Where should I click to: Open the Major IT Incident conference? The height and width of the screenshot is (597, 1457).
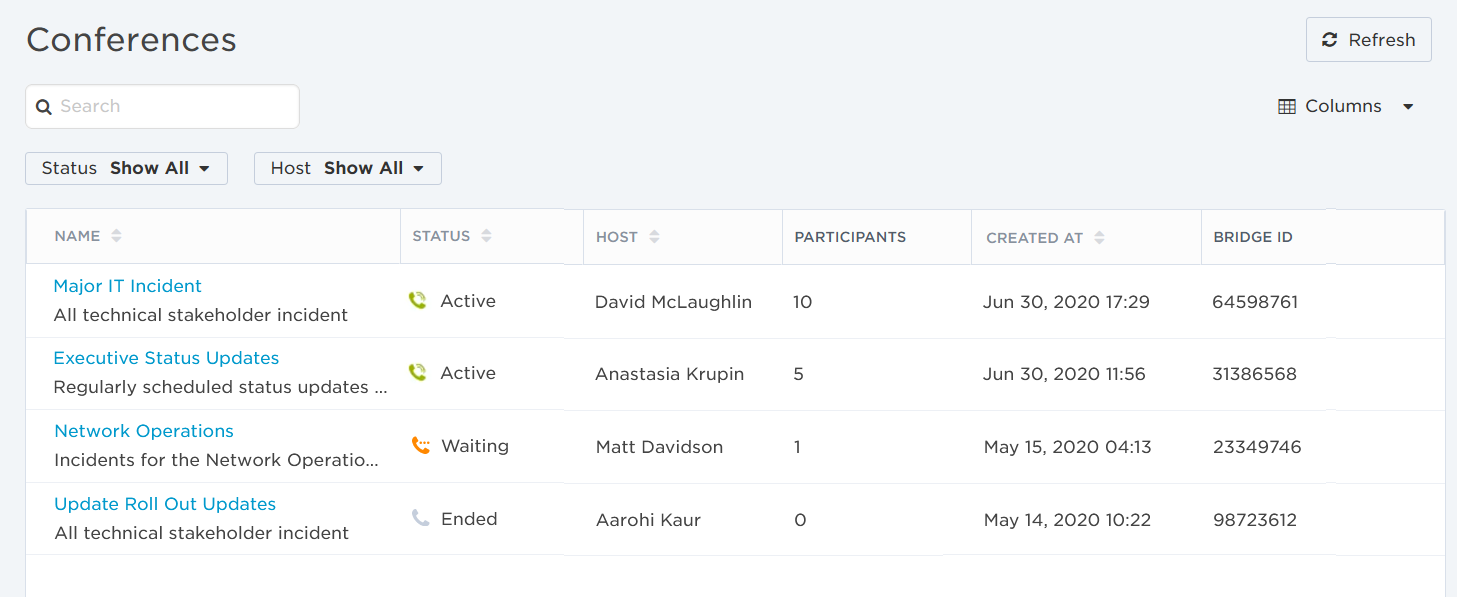(x=127, y=286)
